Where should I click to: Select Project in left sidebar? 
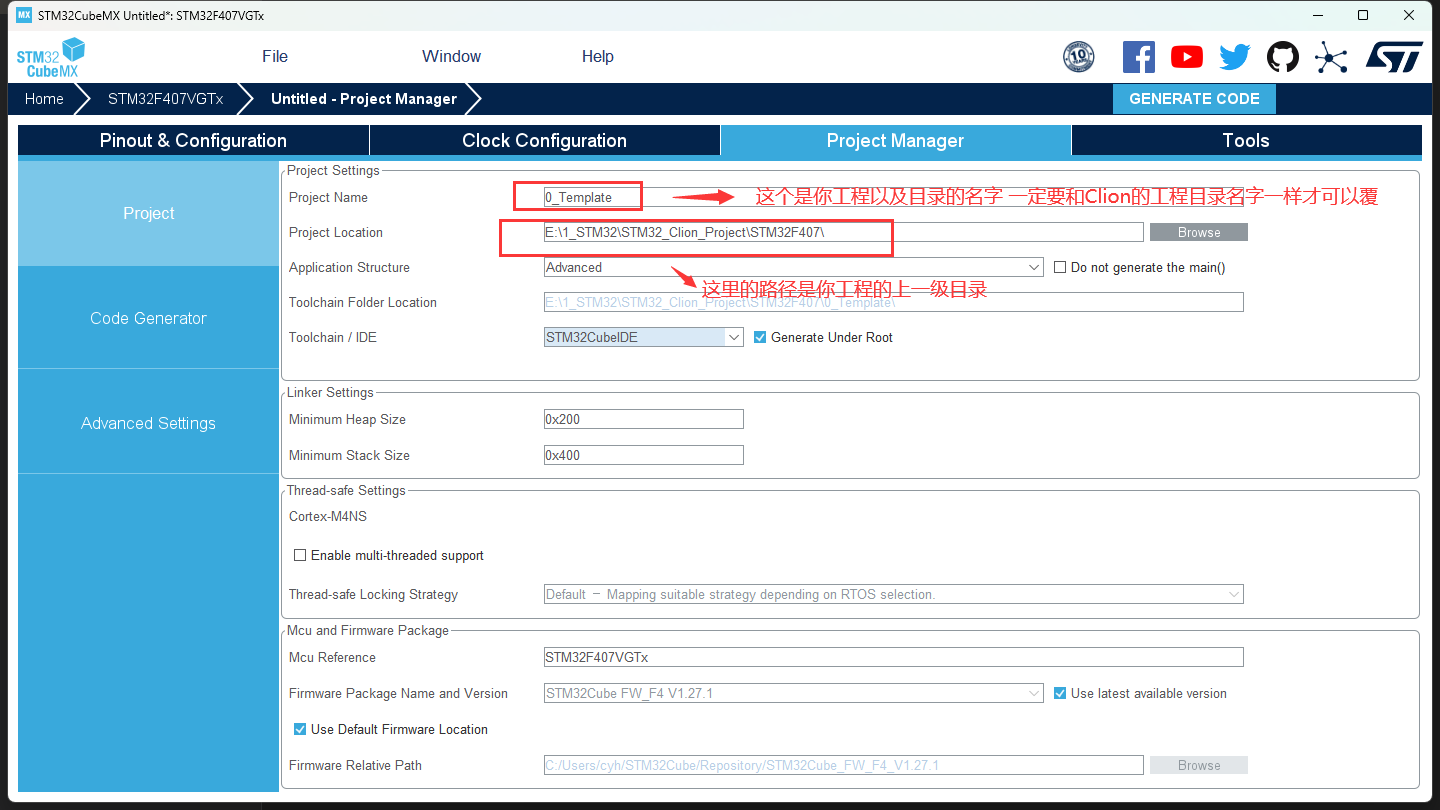pos(149,213)
